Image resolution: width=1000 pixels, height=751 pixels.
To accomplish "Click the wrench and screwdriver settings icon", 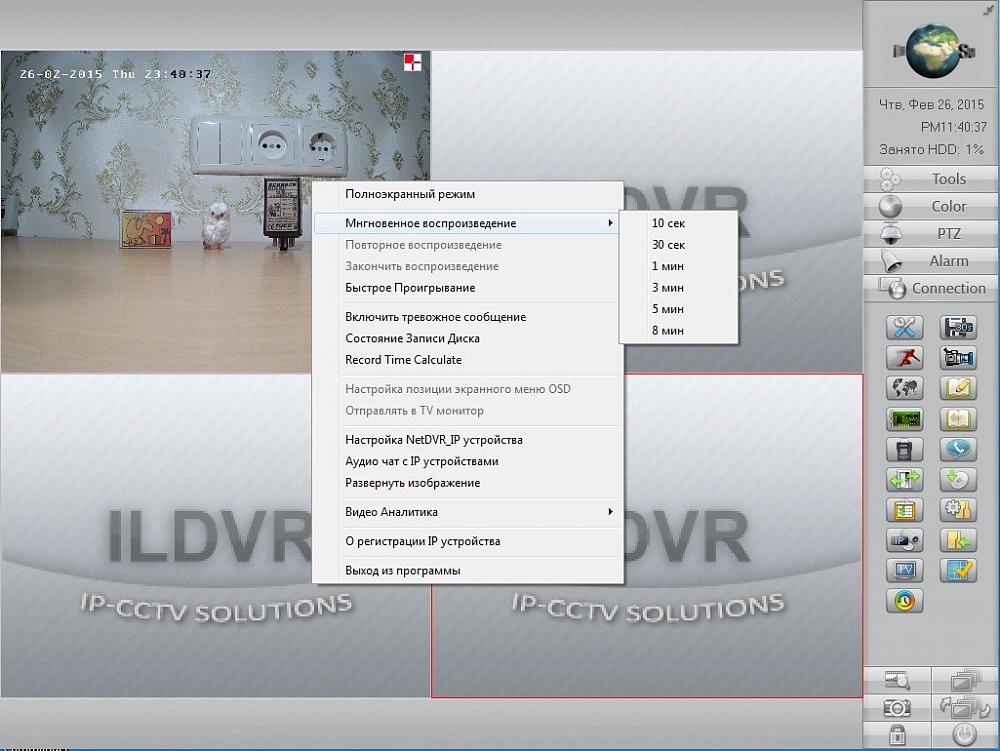I will point(904,328).
